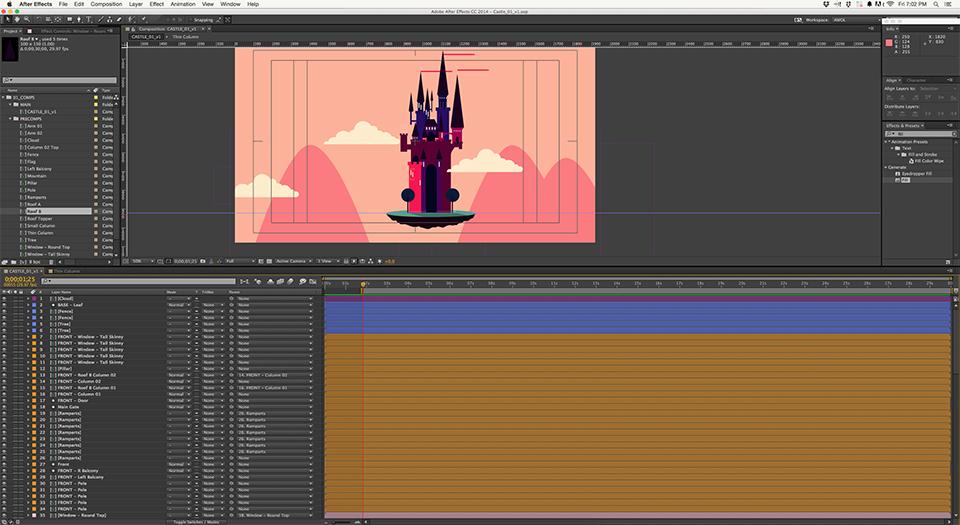Open the Composition menu
Image resolution: width=960 pixels, height=525 pixels.
[x=106, y=4]
